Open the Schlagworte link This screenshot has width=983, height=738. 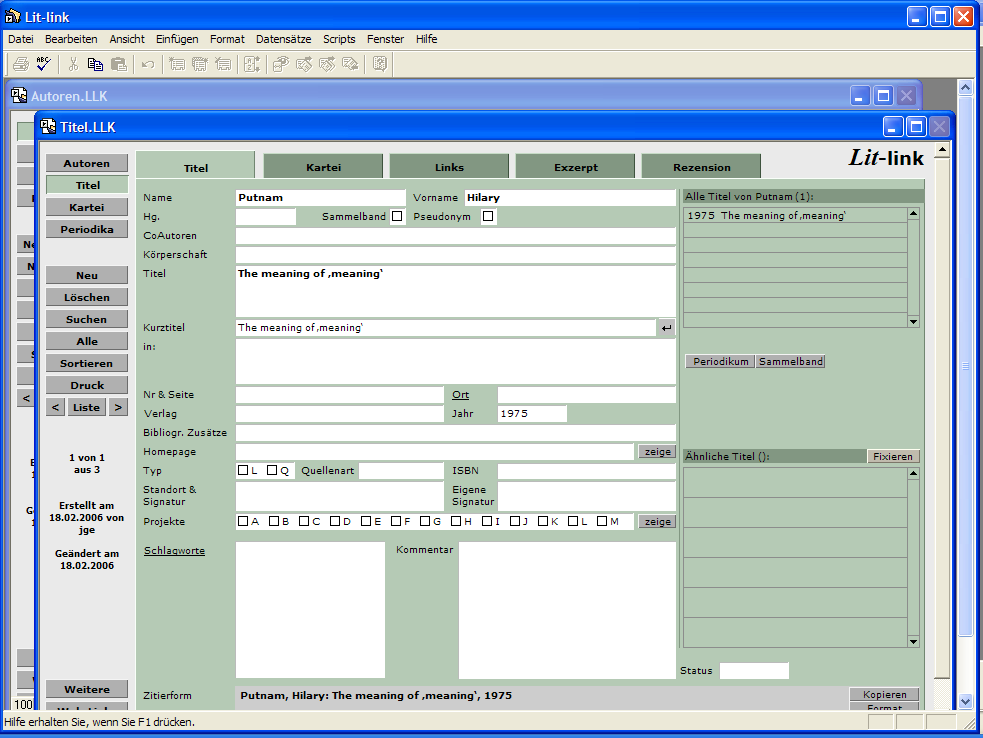click(x=174, y=550)
